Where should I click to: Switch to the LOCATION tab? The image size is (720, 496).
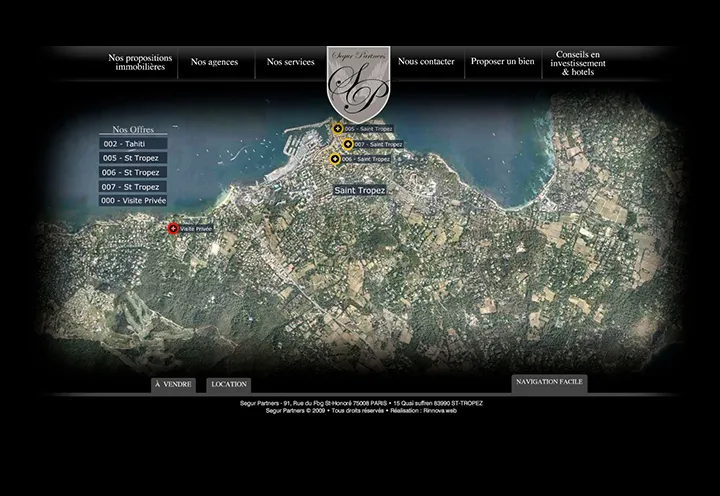(x=229, y=385)
